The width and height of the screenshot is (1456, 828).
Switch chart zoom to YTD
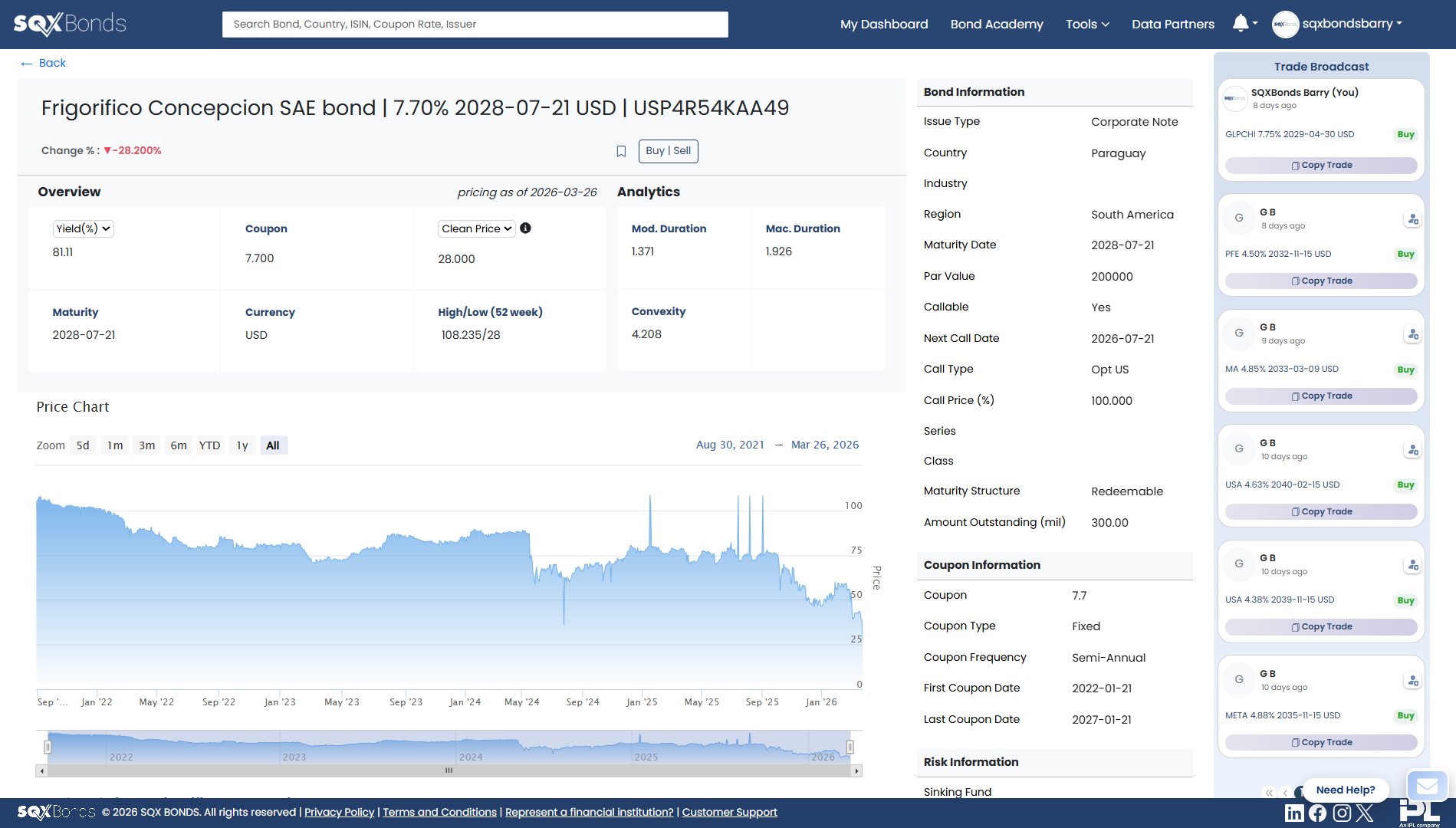[x=209, y=445]
